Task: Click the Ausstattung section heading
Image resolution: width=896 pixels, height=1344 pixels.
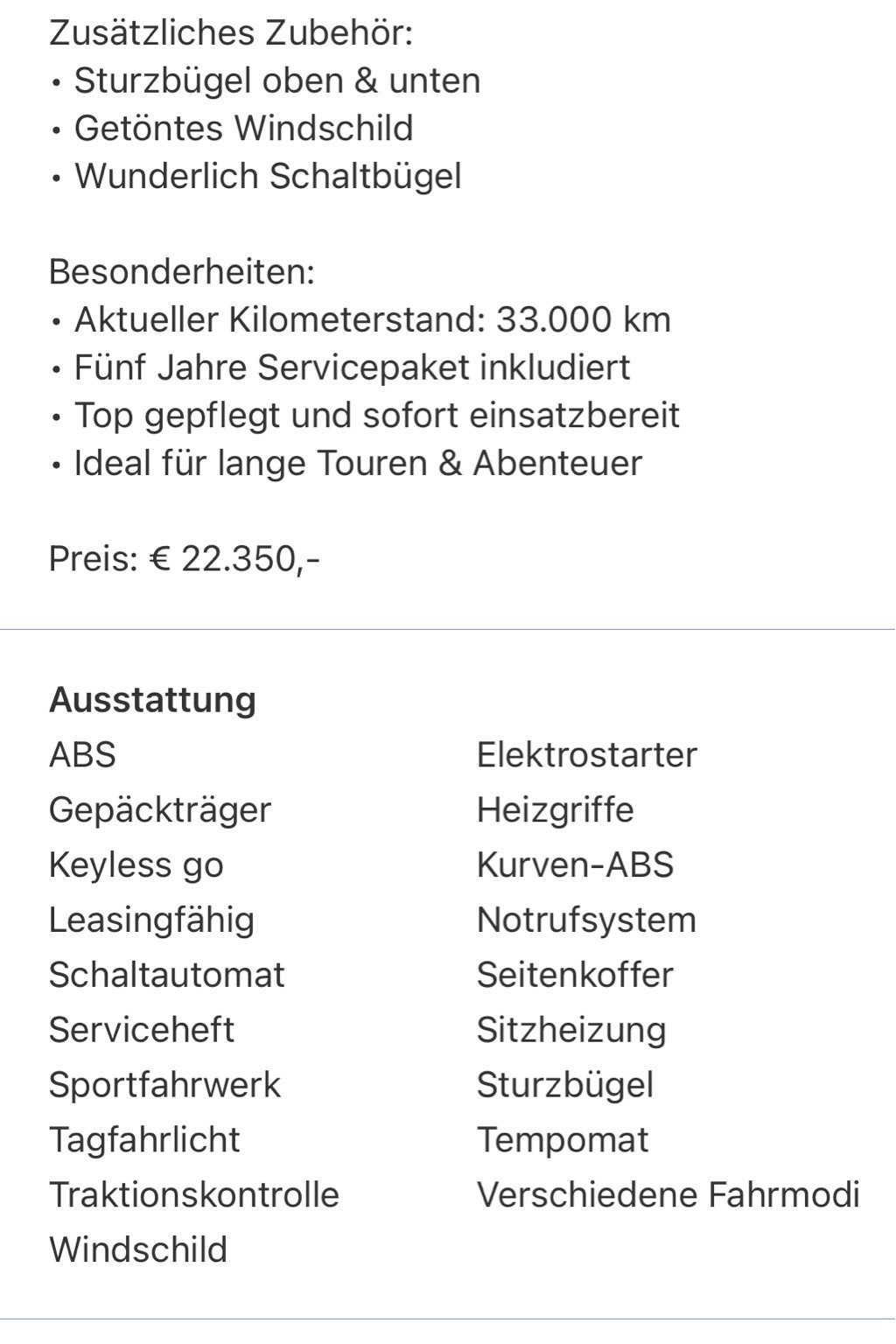Action: pos(152,700)
